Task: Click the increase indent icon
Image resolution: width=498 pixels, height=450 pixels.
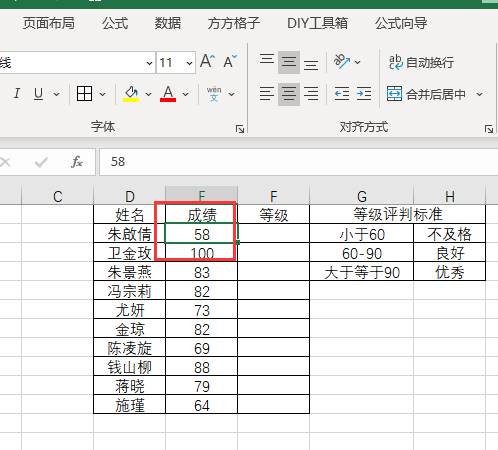Action: point(364,94)
